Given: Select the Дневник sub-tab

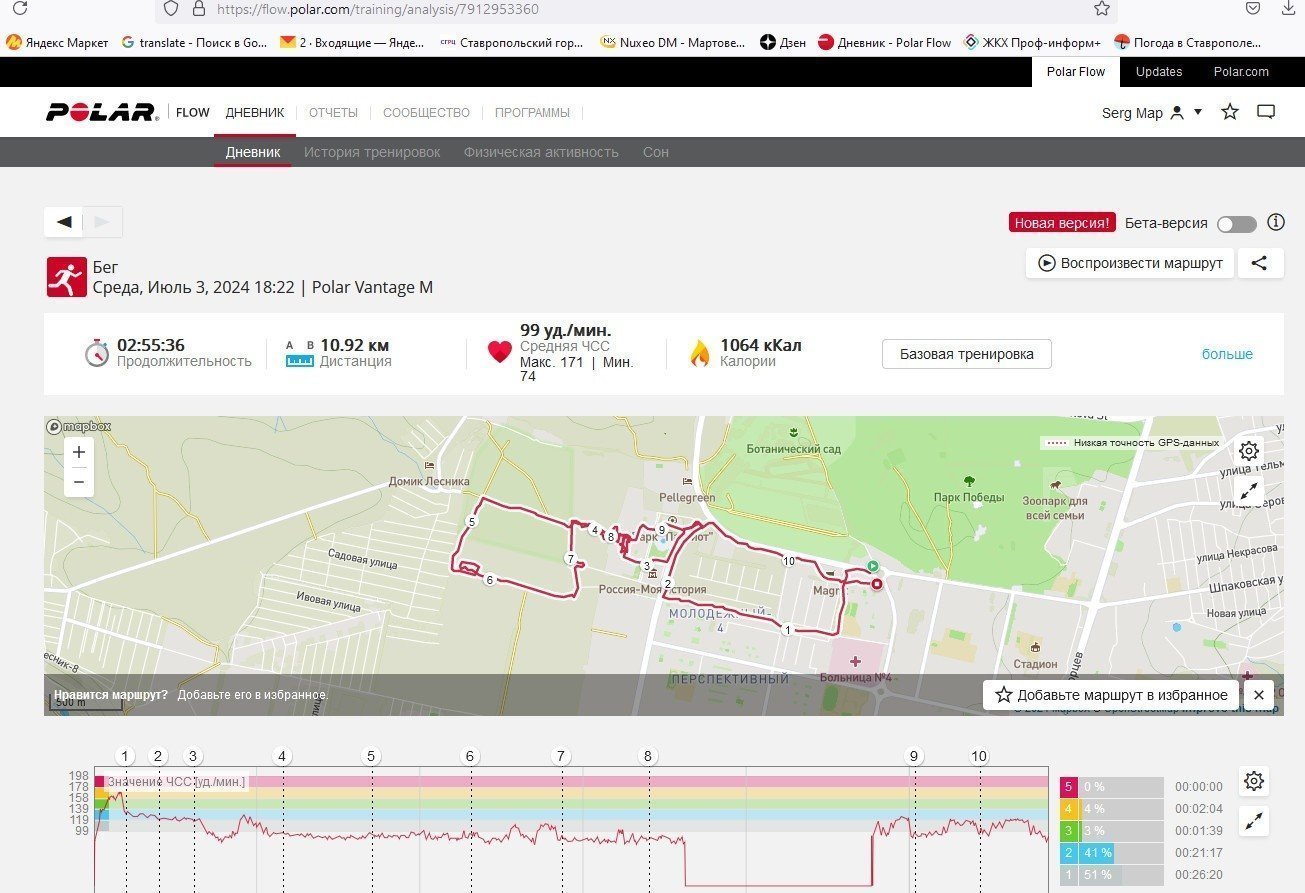Looking at the screenshot, I should click(253, 152).
